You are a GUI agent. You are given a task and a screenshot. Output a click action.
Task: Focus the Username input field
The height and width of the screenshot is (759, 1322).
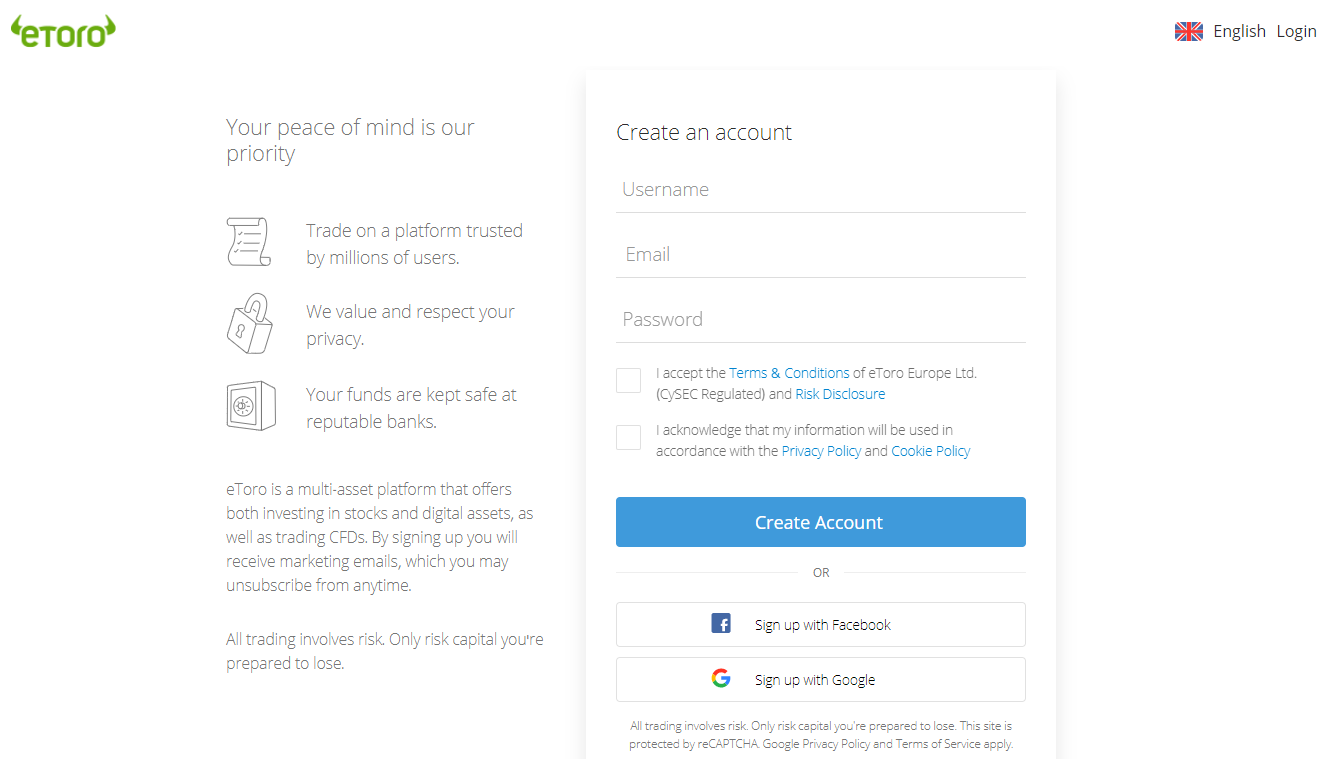[820, 190]
